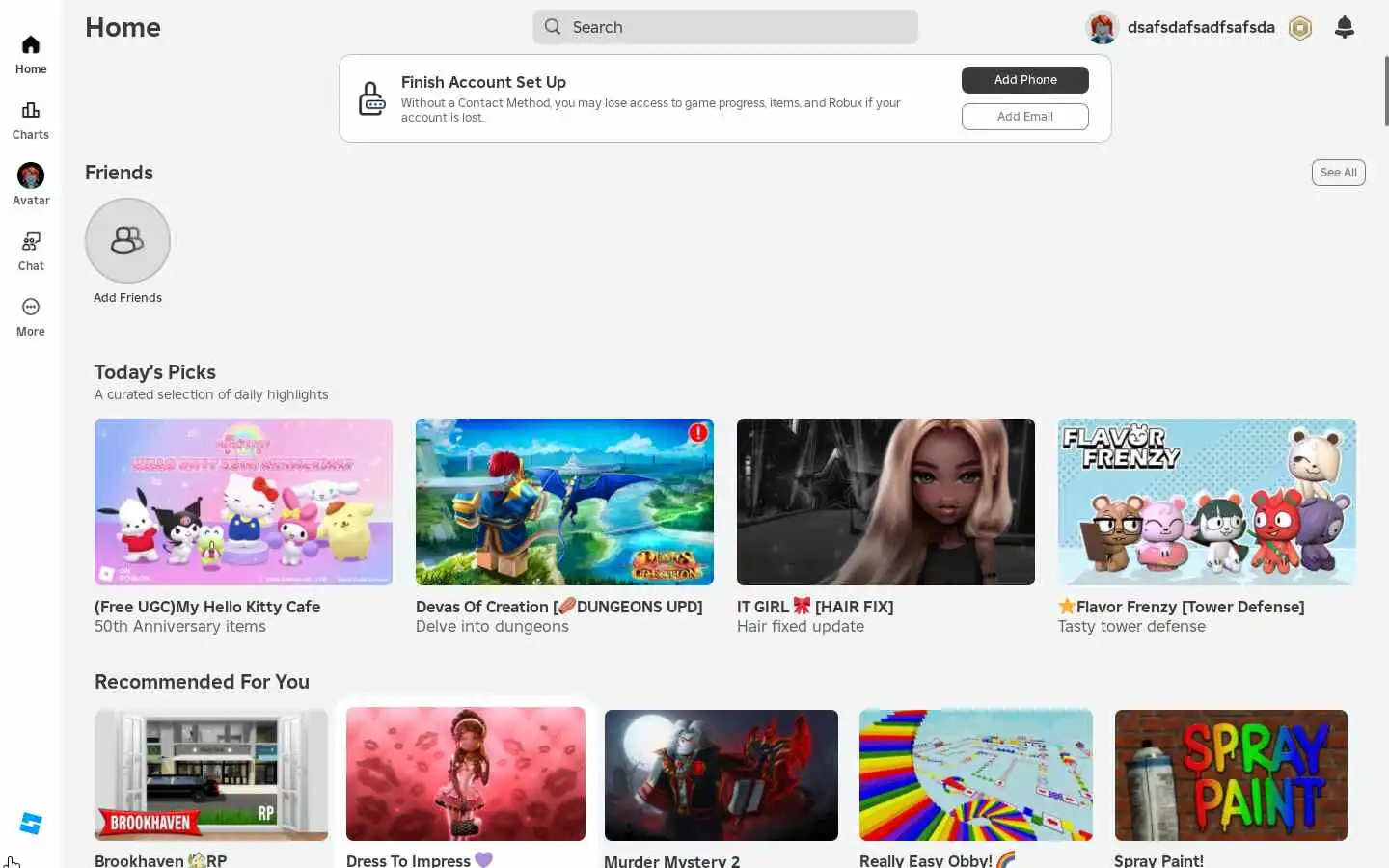Screen dimensions: 1389x868
Task: Click the Dress To Impress title text
Action: click(x=420, y=860)
